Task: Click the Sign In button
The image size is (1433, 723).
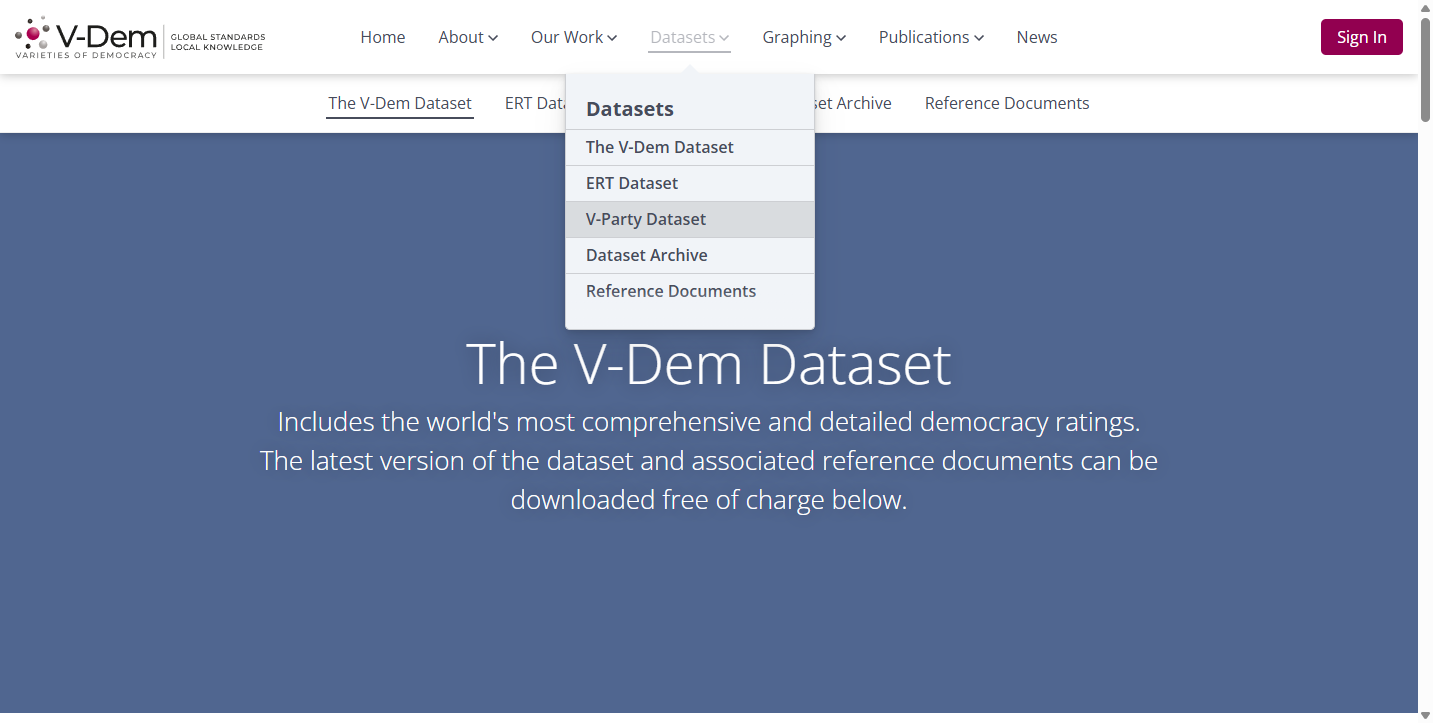Action: [1361, 37]
